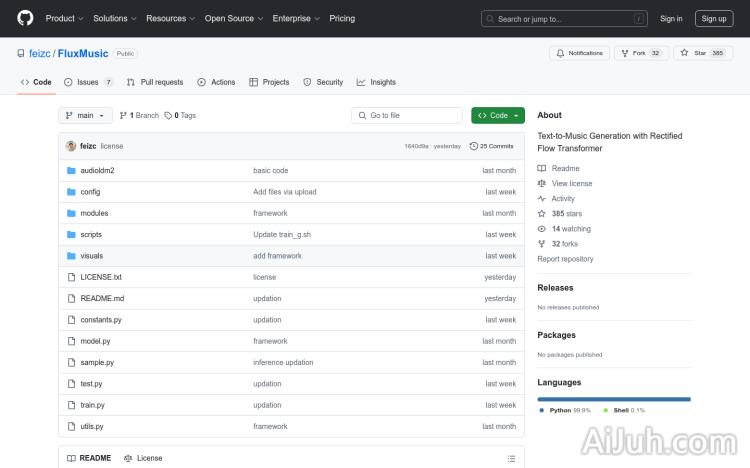Click the scripts folder icon
The image size is (750, 468).
[71, 234]
